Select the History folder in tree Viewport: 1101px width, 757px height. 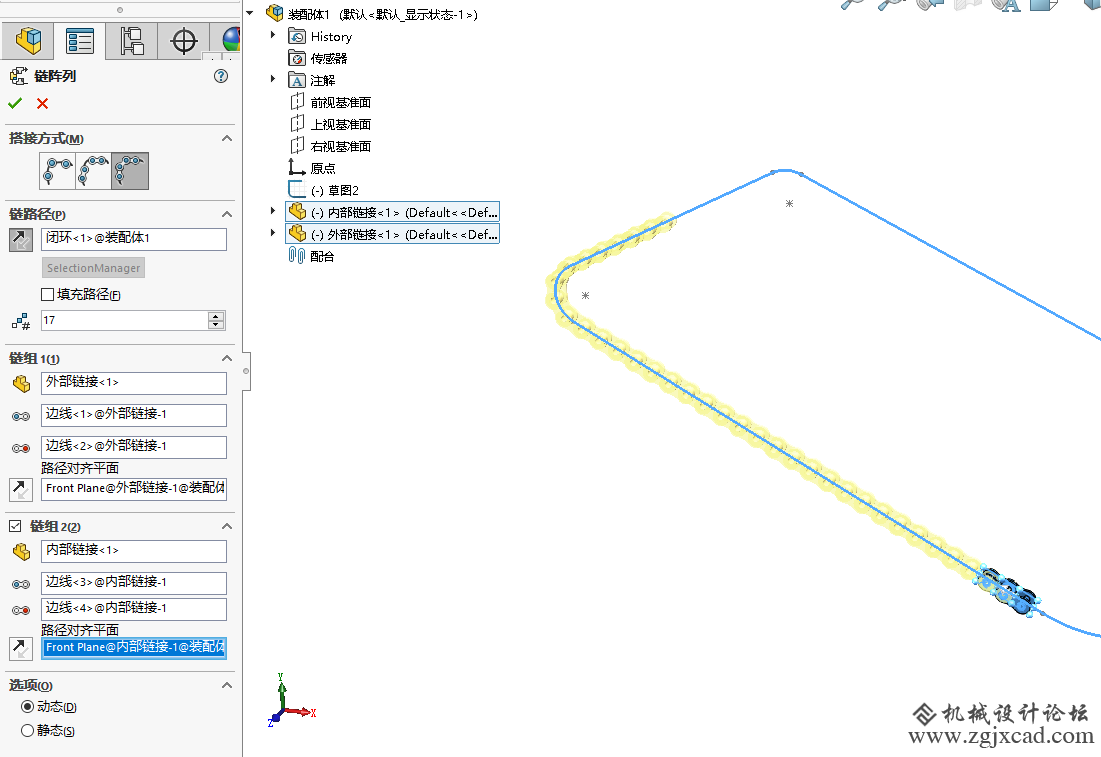(320, 37)
